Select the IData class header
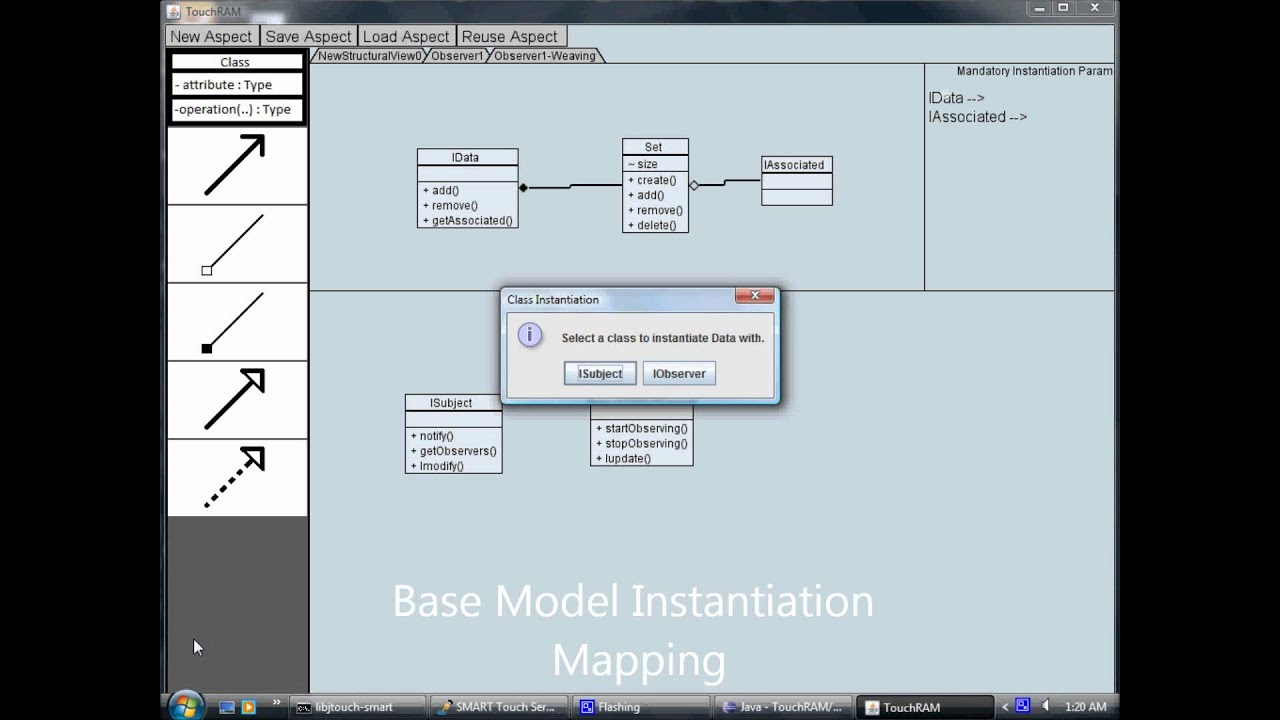Viewport: 1280px width, 720px height. [x=467, y=158]
